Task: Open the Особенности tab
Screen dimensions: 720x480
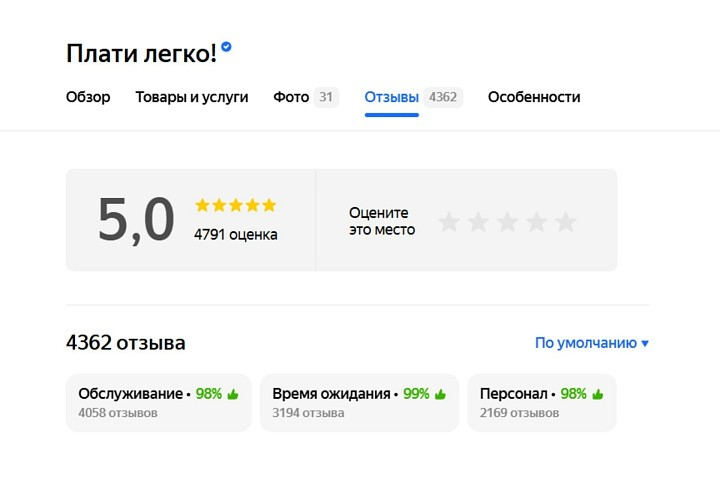Action: (534, 97)
